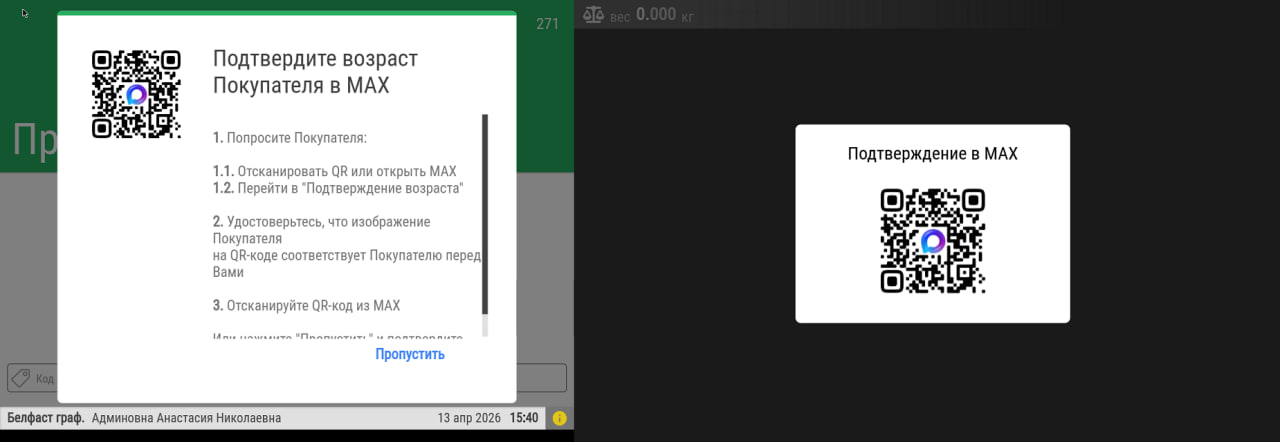
Task: Click the store name Белфаст граф.
Action: pos(46,418)
